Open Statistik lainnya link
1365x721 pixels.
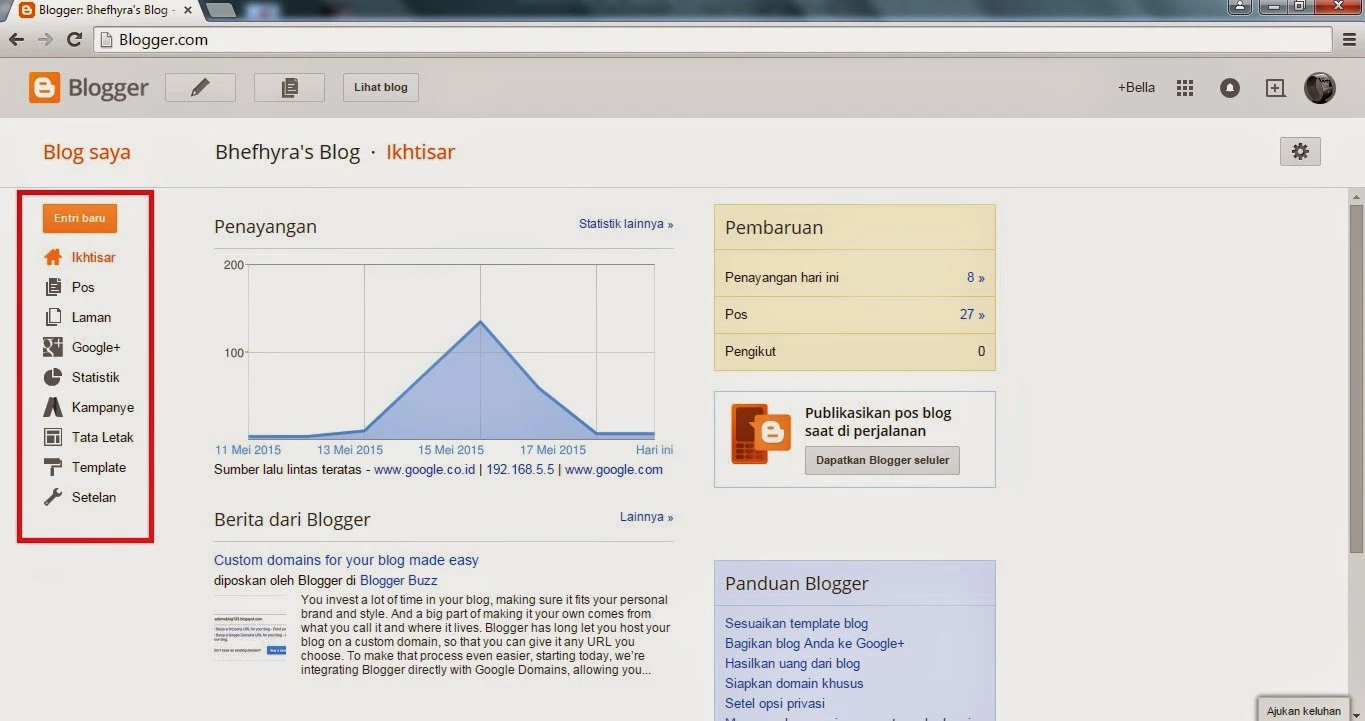click(x=626, y=224)
